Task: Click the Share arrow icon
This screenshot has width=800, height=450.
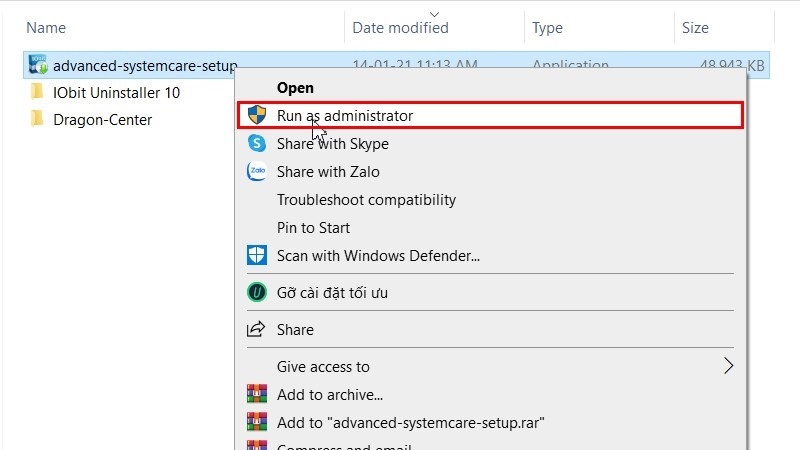Action: click(257, 329)
